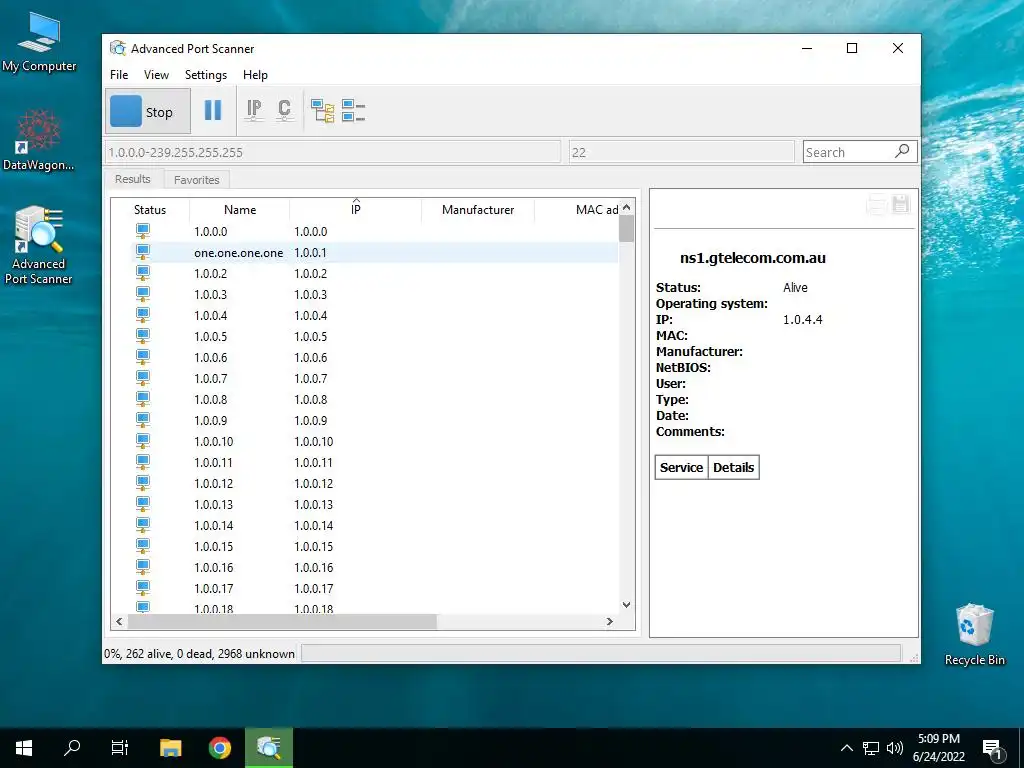Click IP cell 1.0.0.15
Image resolution: width=1024 pixels, height=768 pixels.
313,546
